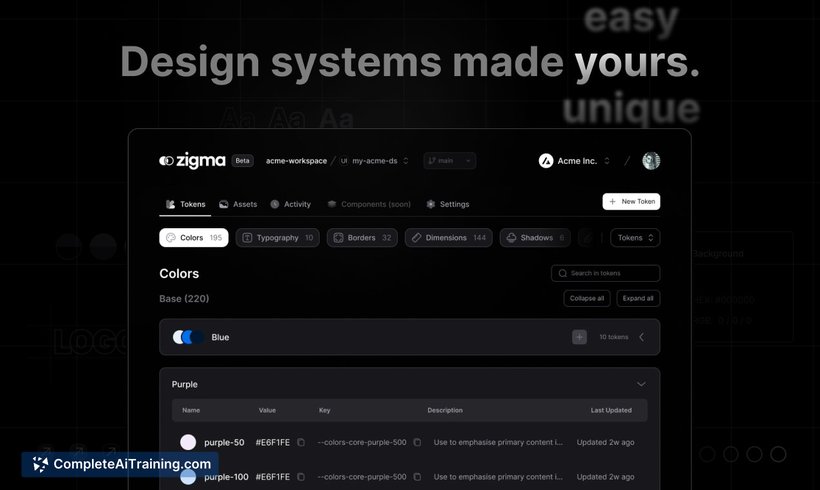This screenshot has height=490, width=820.
Task: Open the Settings tab
Action: [448, 204]
